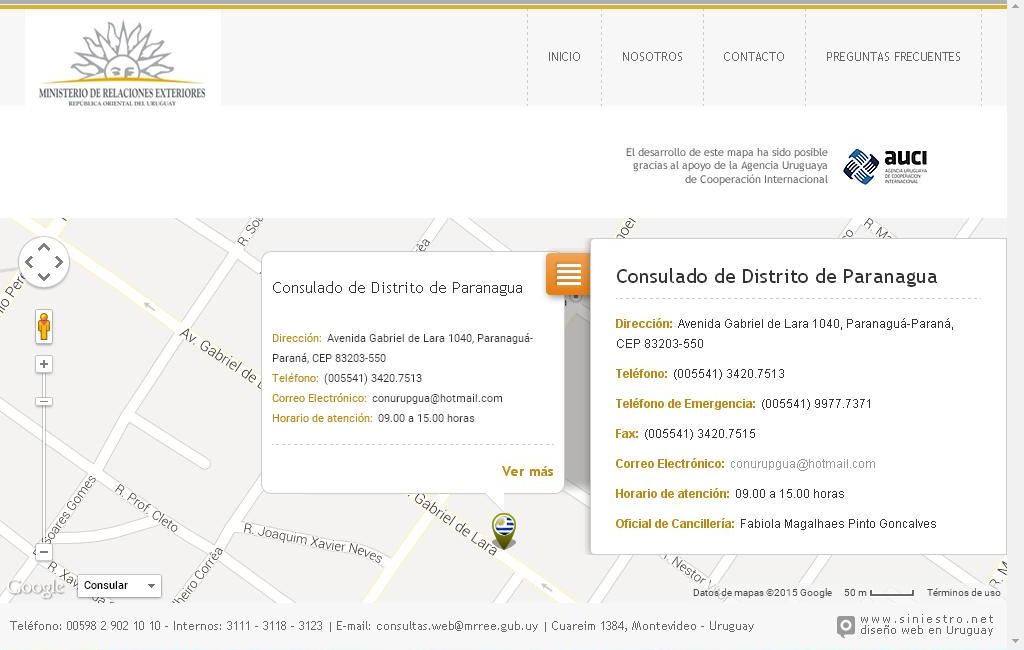Select the Street View pegman icon
The width and height of the screenshot is (1024, 650).
coord(44,326)
